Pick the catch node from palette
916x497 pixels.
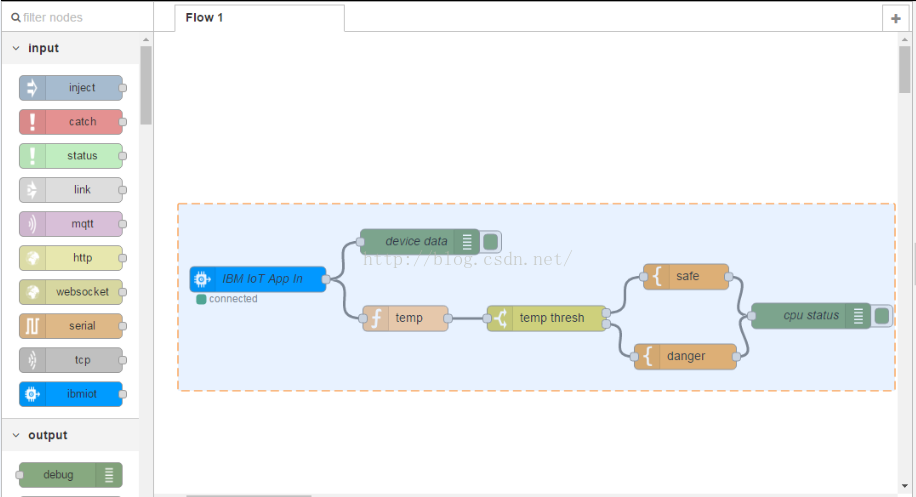point(71,122)
